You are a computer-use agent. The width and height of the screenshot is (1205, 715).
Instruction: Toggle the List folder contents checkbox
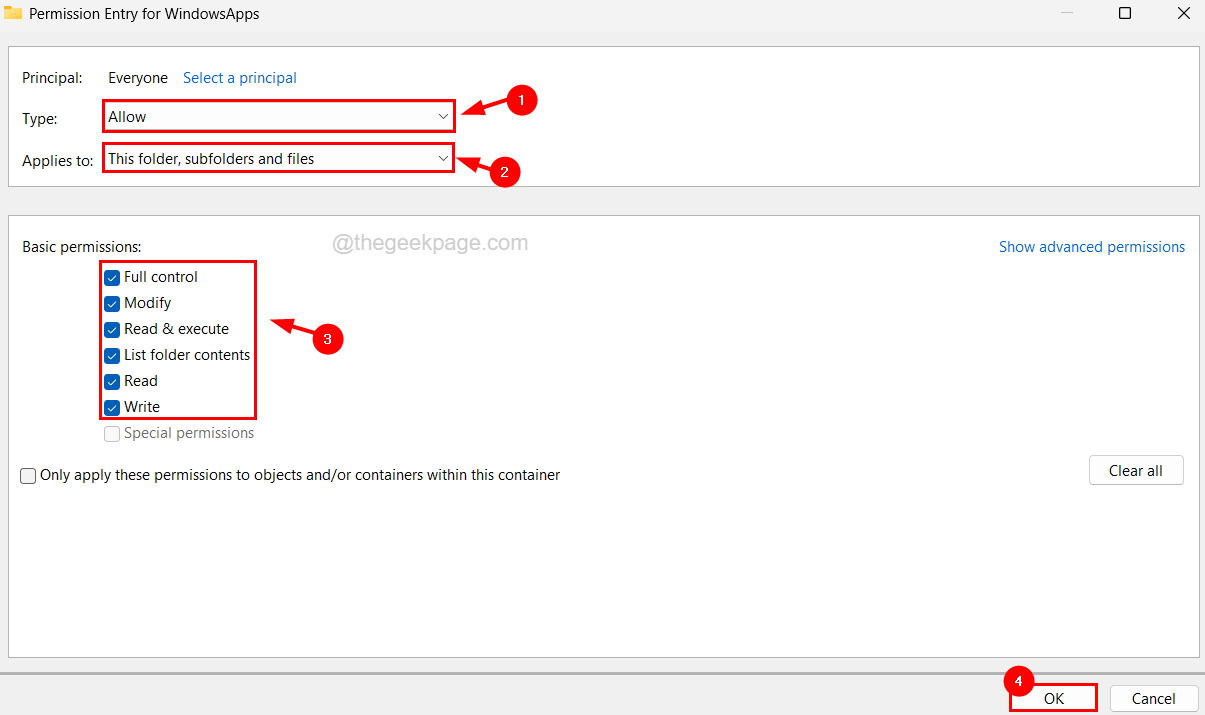(x=112, y=355)
